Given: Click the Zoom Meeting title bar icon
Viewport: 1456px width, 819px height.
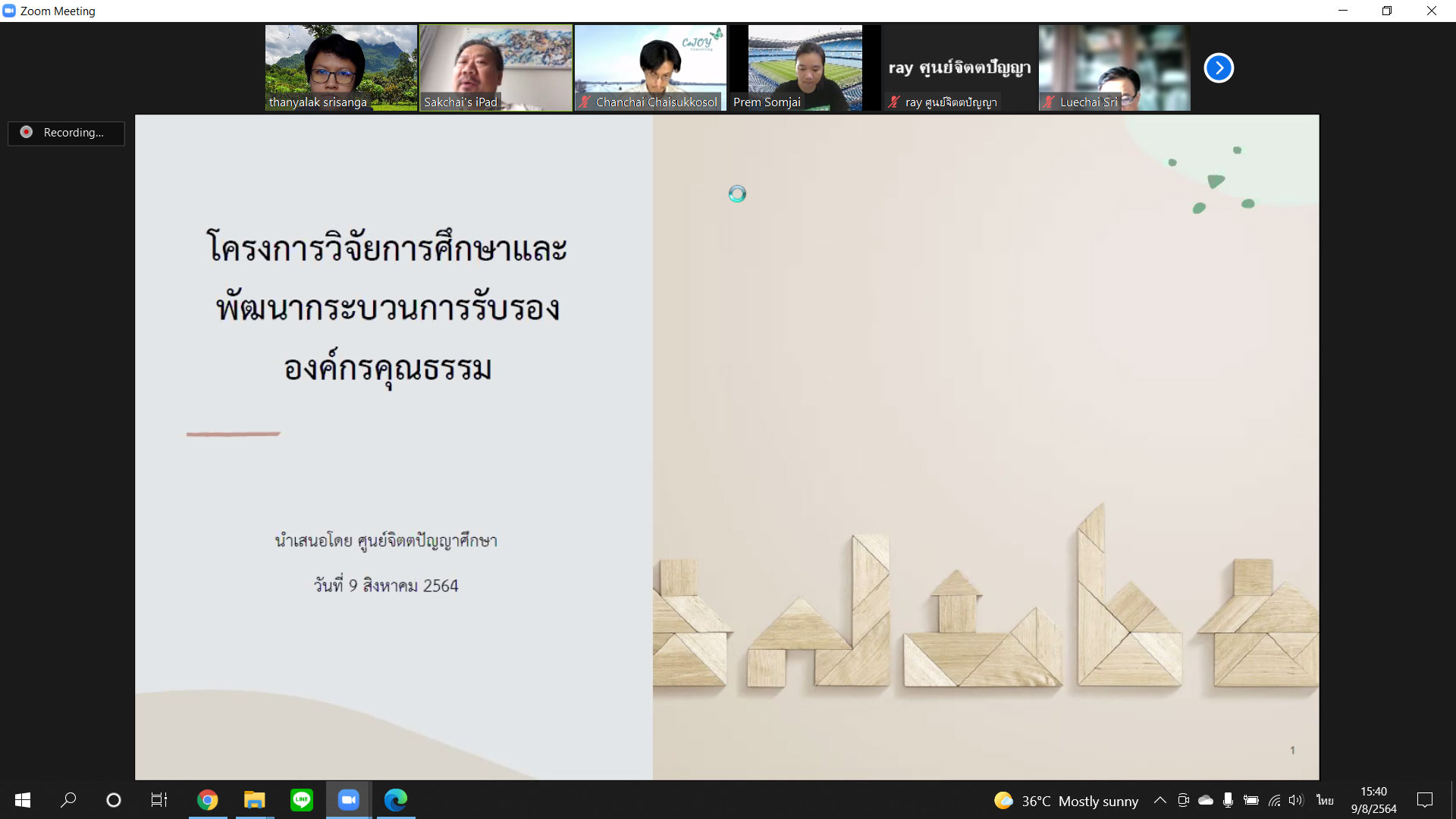Looking at the screenshot, I should (9, 11).
